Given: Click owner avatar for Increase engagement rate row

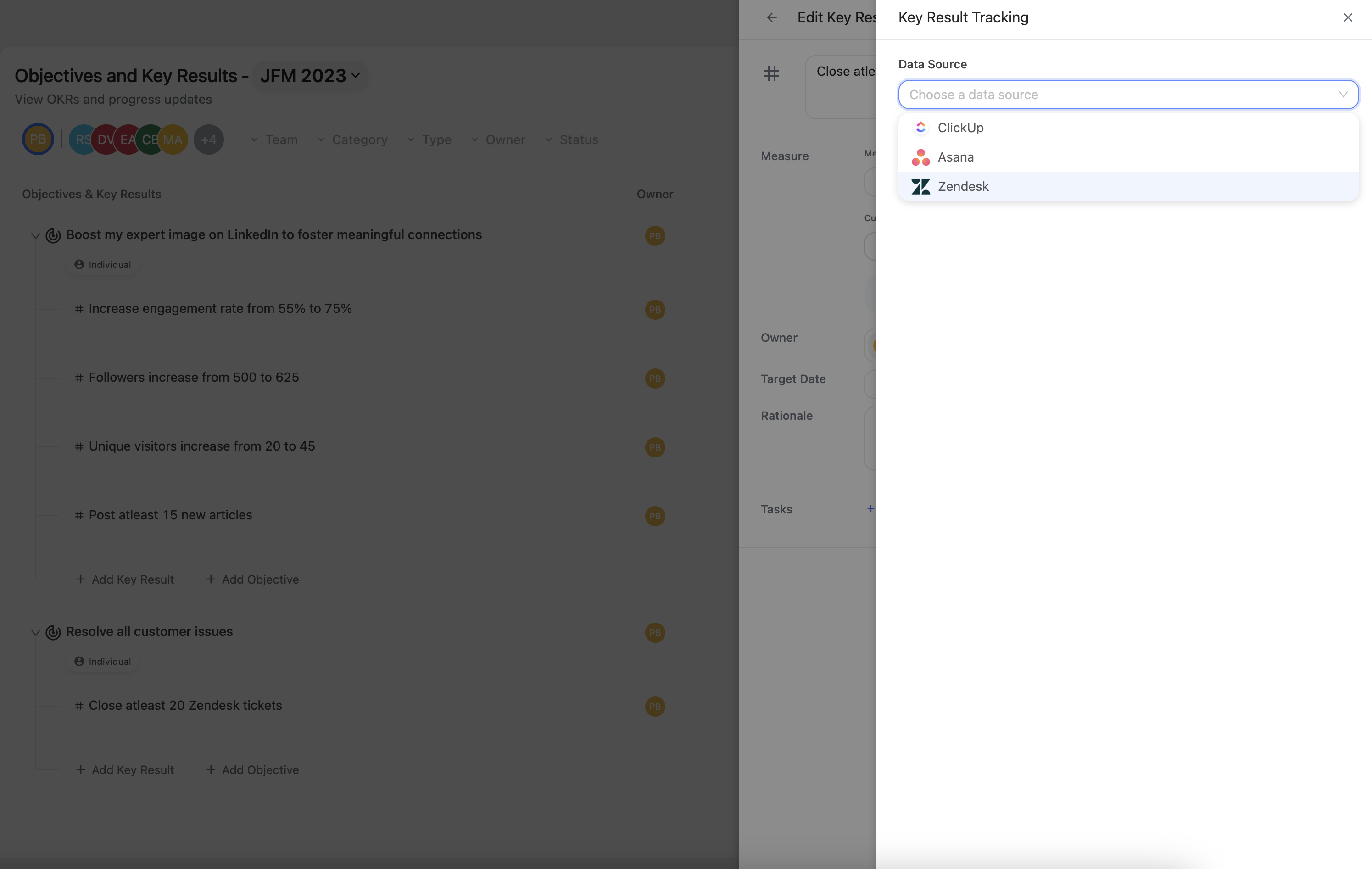Looking at the screenshot, I should click(x=655, y=309).
